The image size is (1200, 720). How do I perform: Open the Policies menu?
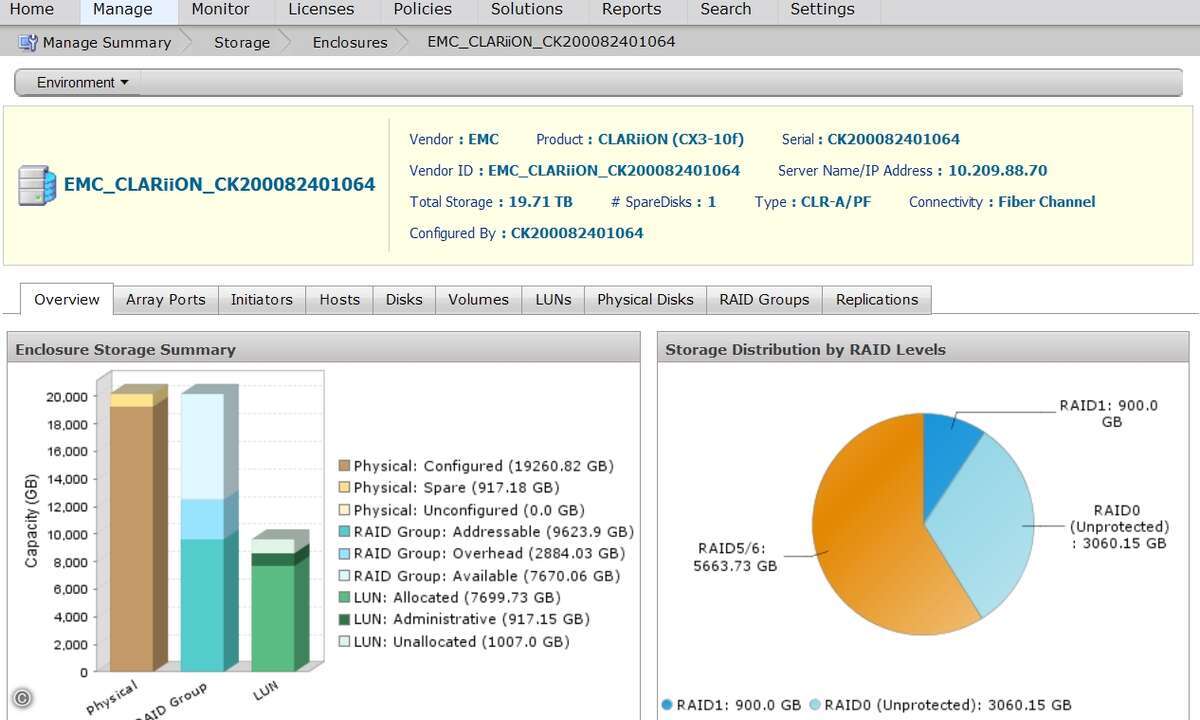(423, 10)
